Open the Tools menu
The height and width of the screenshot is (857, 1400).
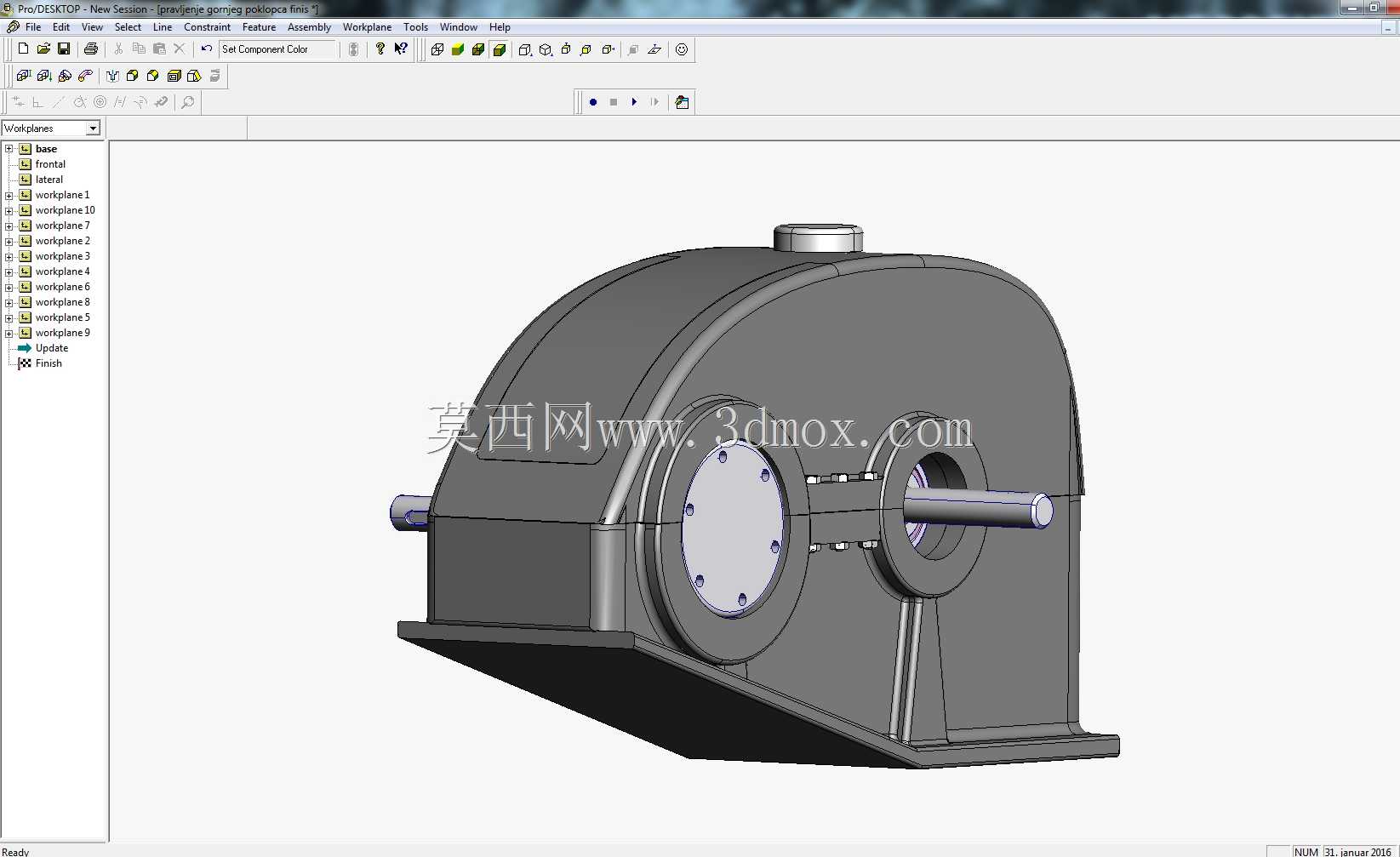pos(415,27)
